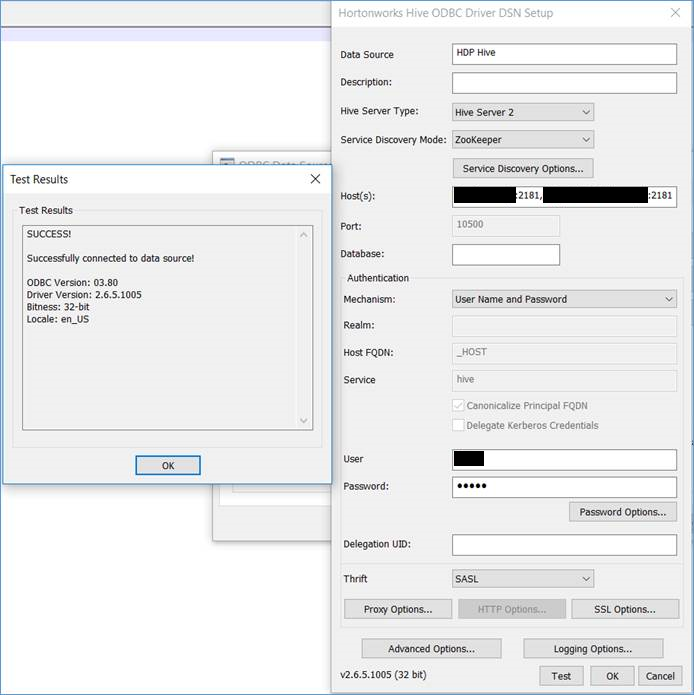This screenshot has height=695, width=694.
Task: Toggle Delegate Kerberos Credentials checkbox
Action: click(458, 425)
